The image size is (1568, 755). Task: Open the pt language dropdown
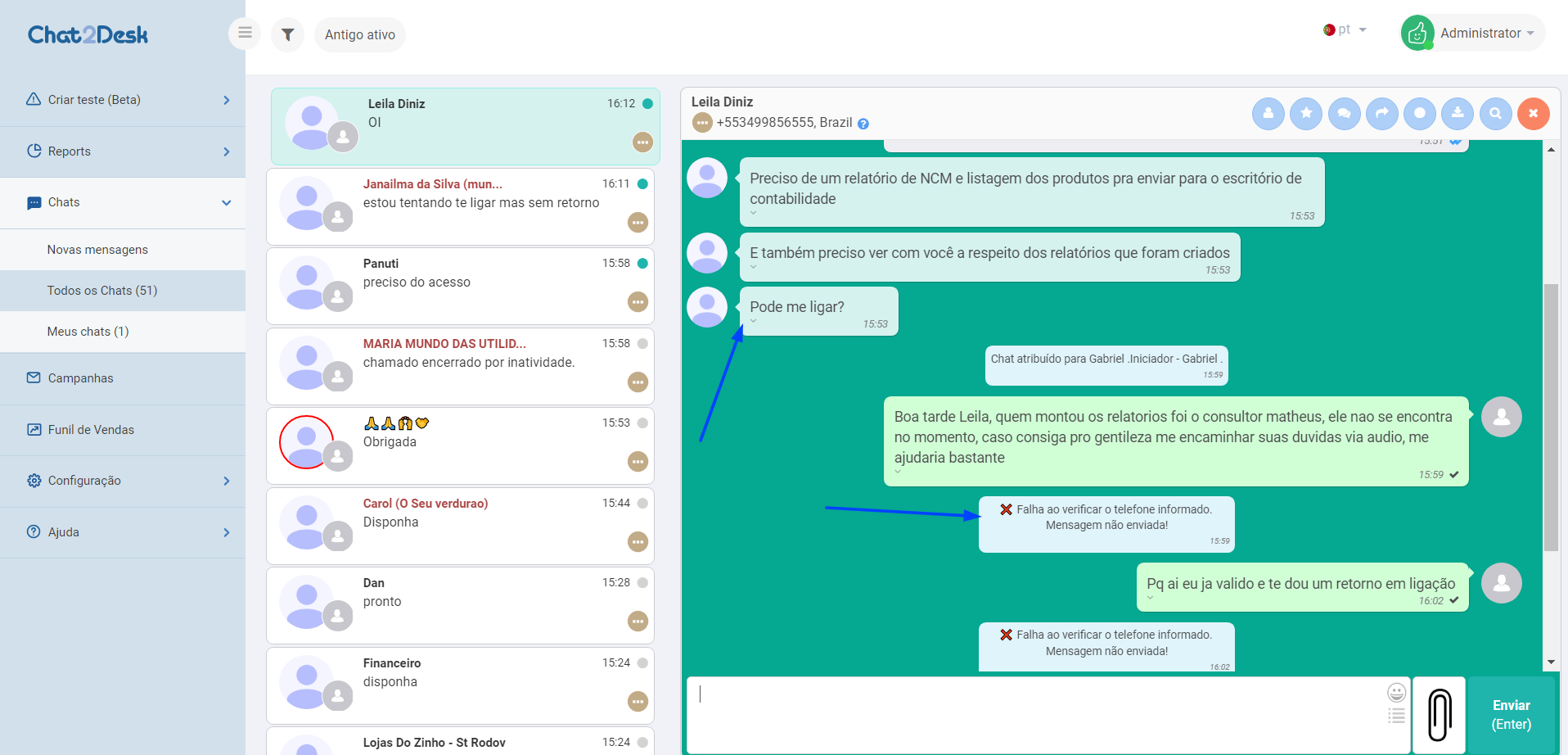click(1345, 29)
